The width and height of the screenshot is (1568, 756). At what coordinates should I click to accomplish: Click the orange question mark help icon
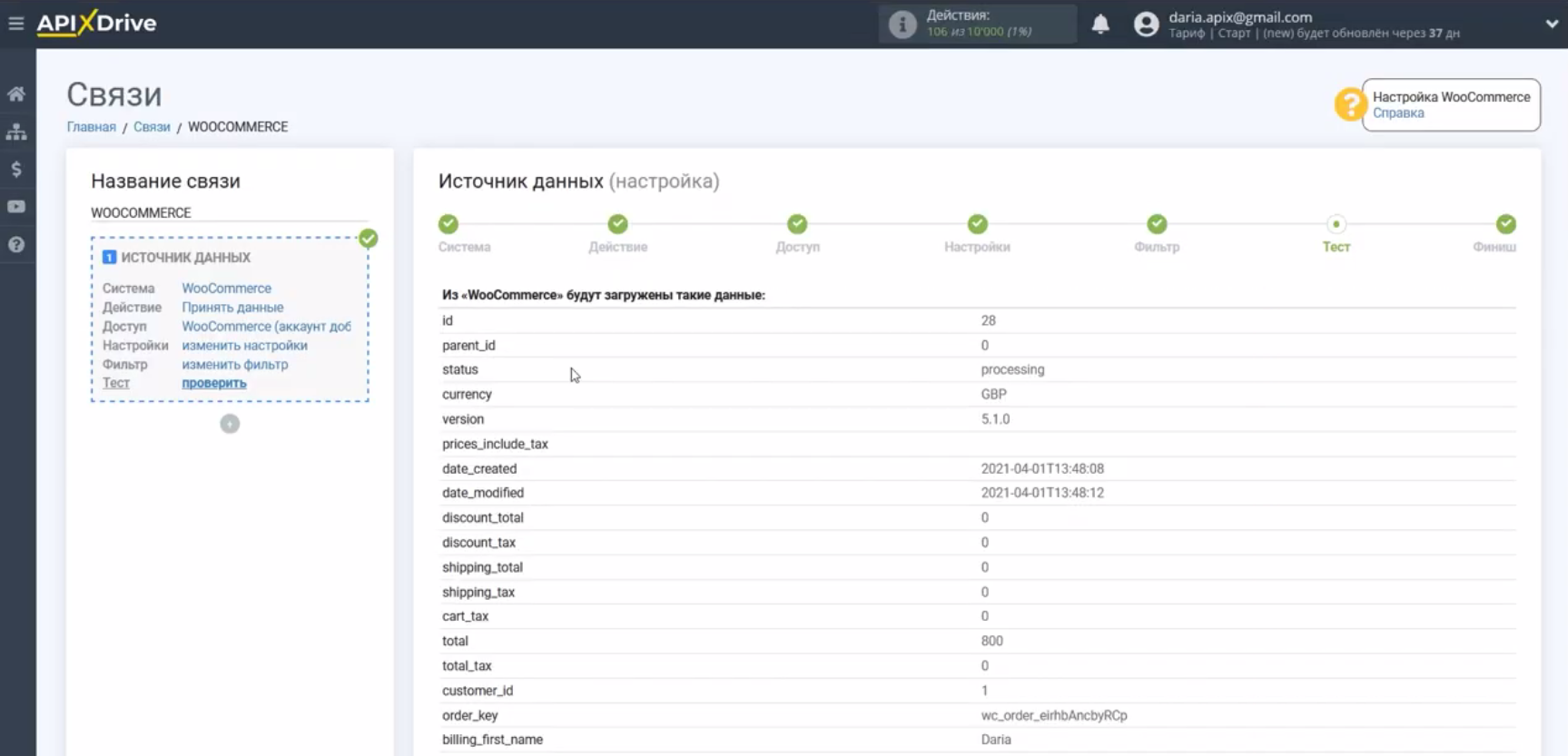click(x=1350, y=104)
